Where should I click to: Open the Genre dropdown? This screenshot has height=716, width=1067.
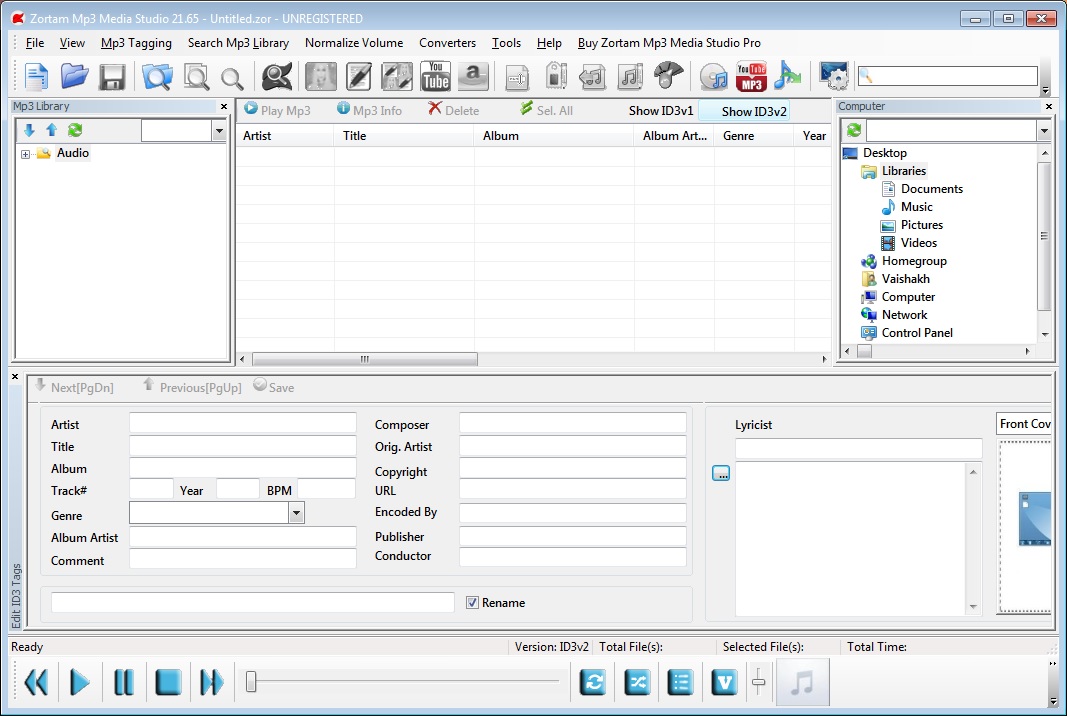296,513
